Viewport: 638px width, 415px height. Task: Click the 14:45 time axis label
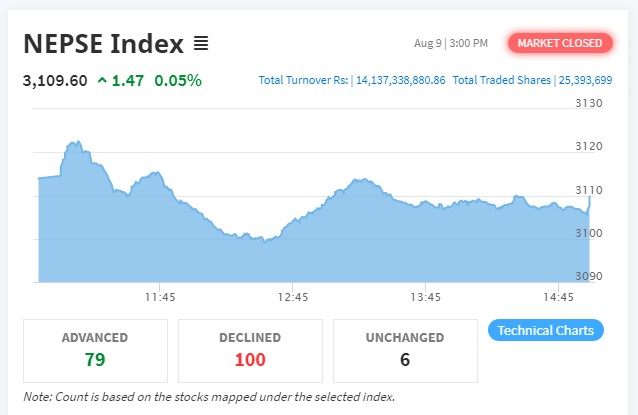558,297
